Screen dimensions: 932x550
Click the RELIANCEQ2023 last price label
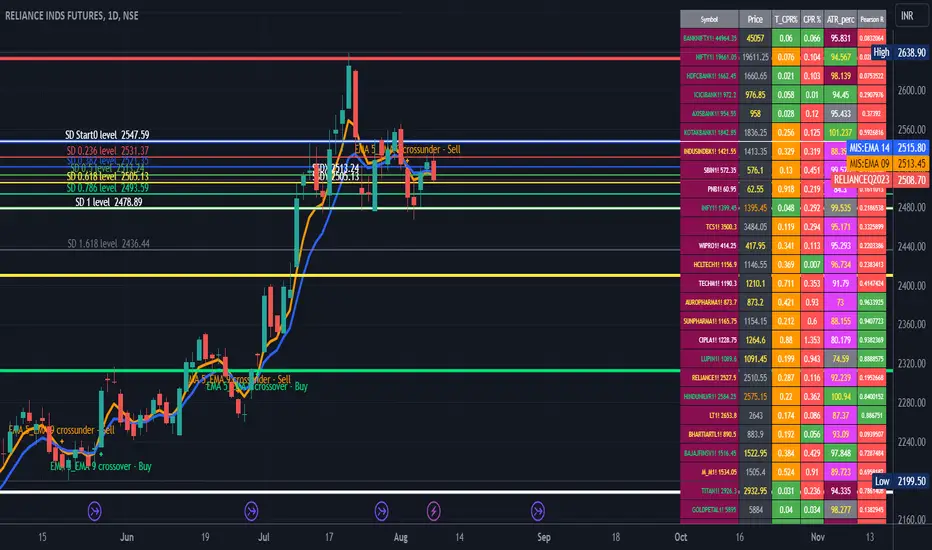click(880, 180)
